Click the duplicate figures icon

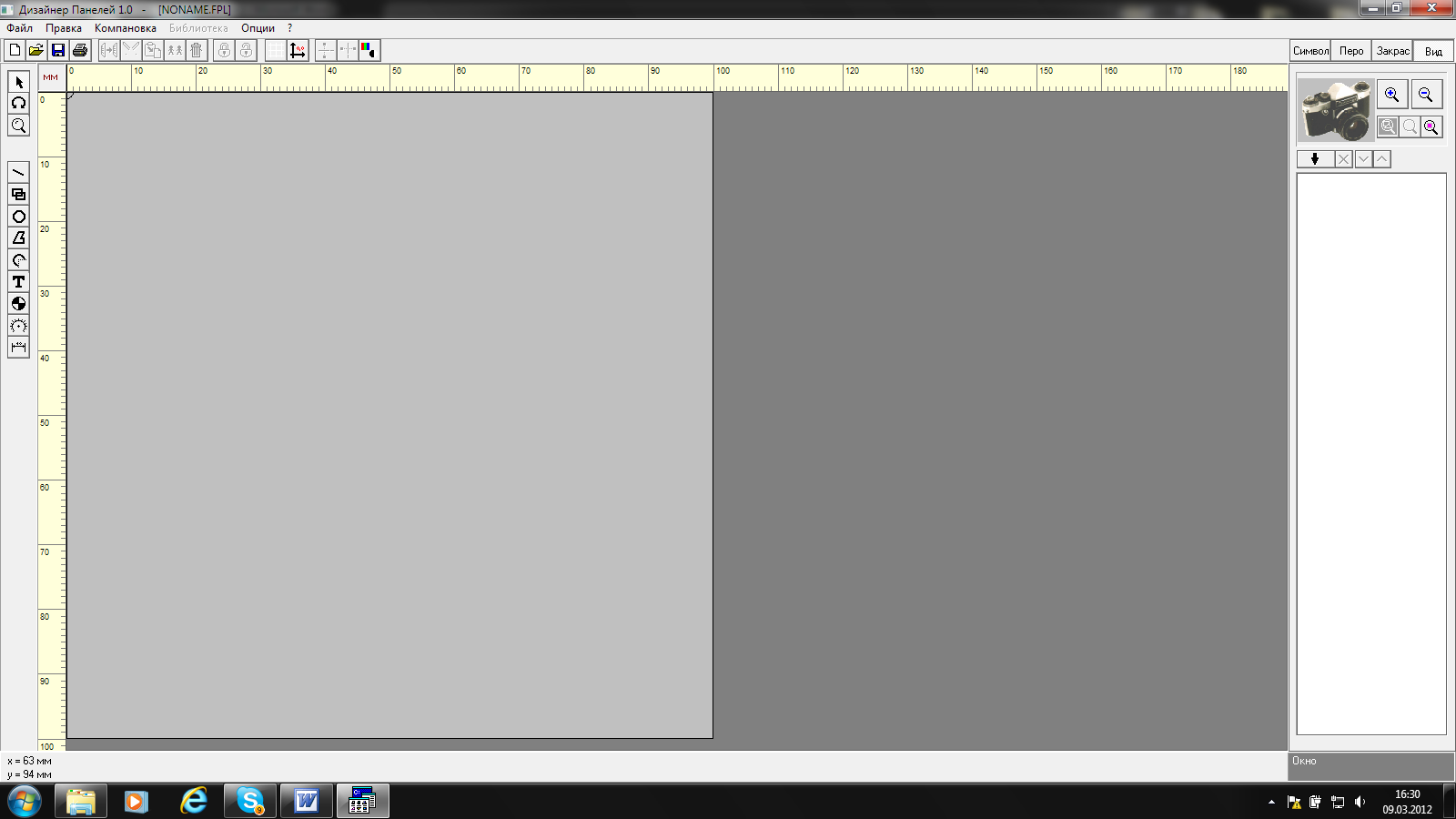[x=175, y=50]
